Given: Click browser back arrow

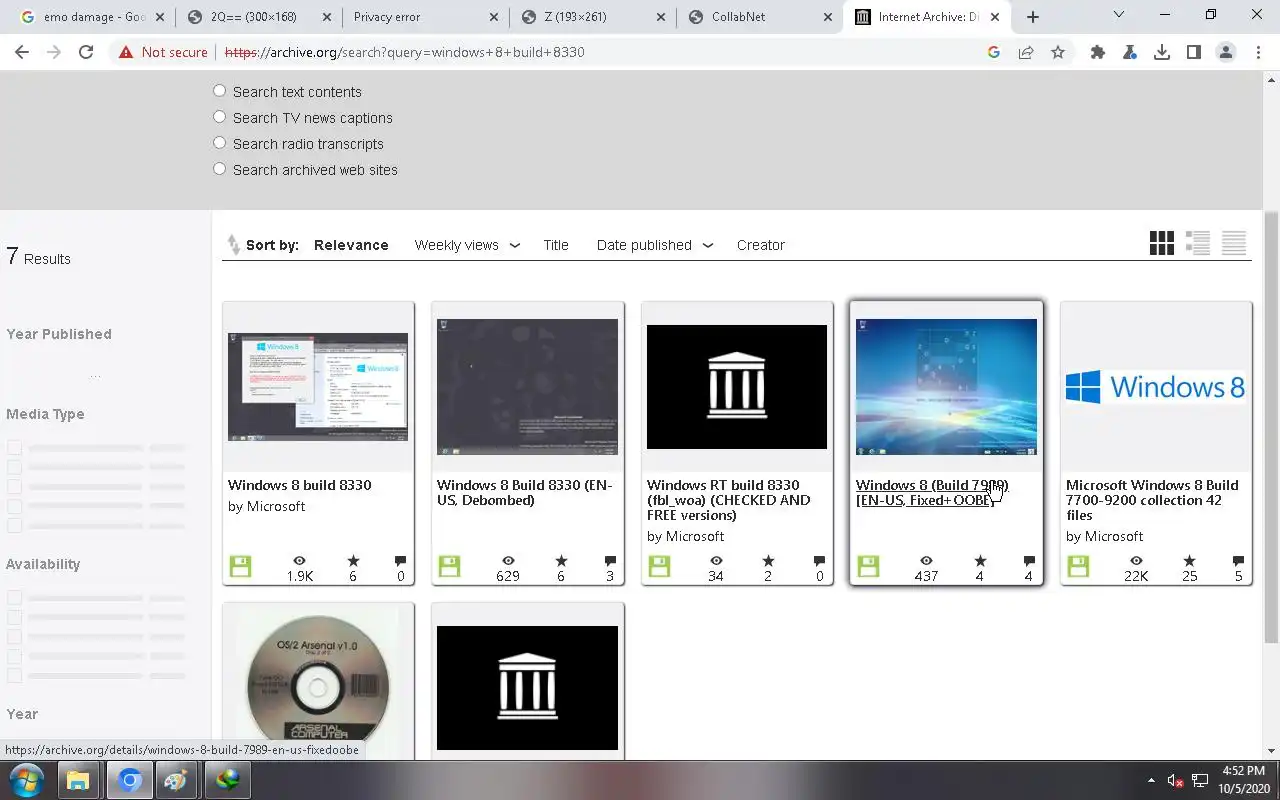Looking at the screenshot, I should [x=22, y=52].
